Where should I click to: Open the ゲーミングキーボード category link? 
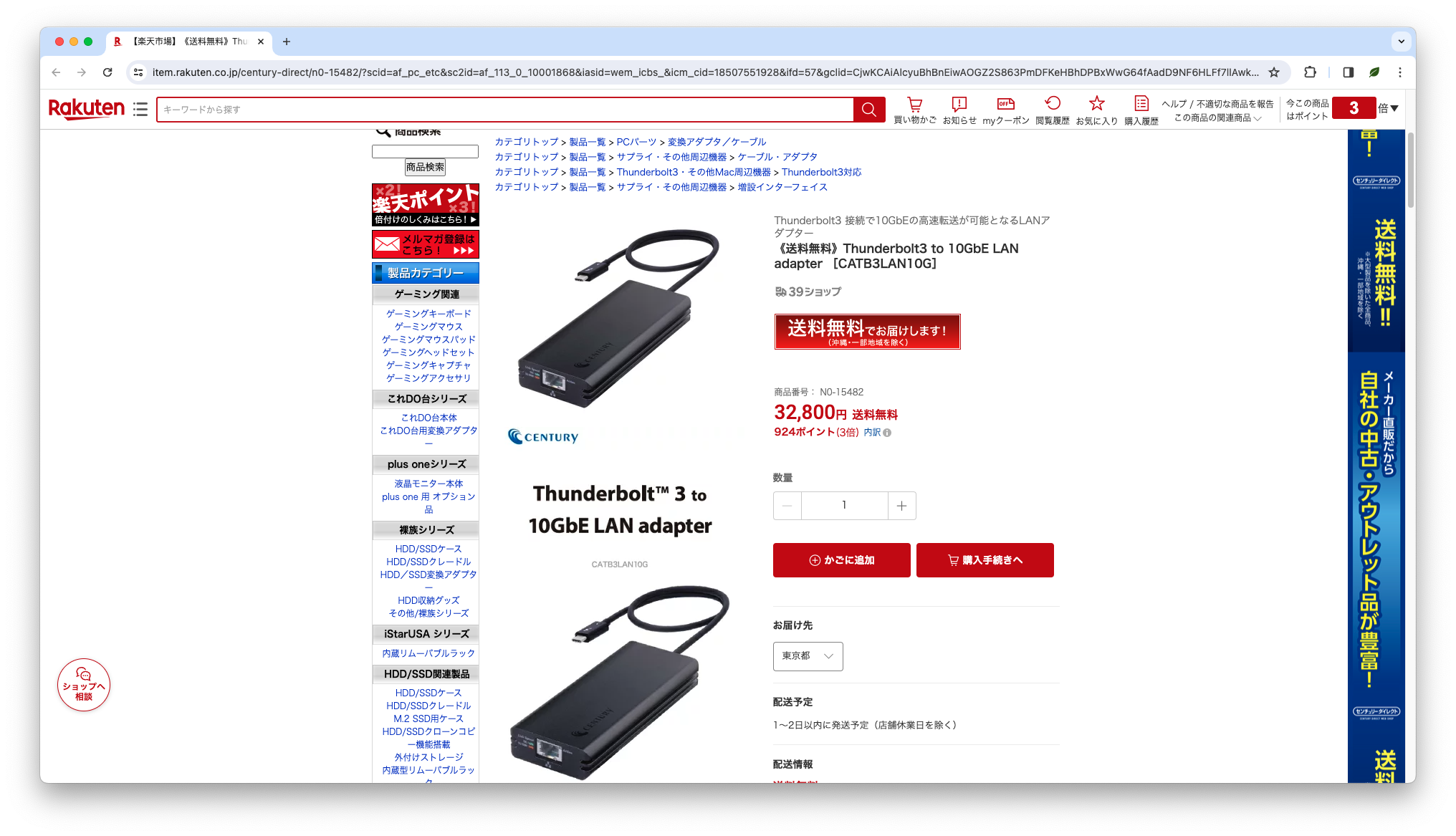428,314
